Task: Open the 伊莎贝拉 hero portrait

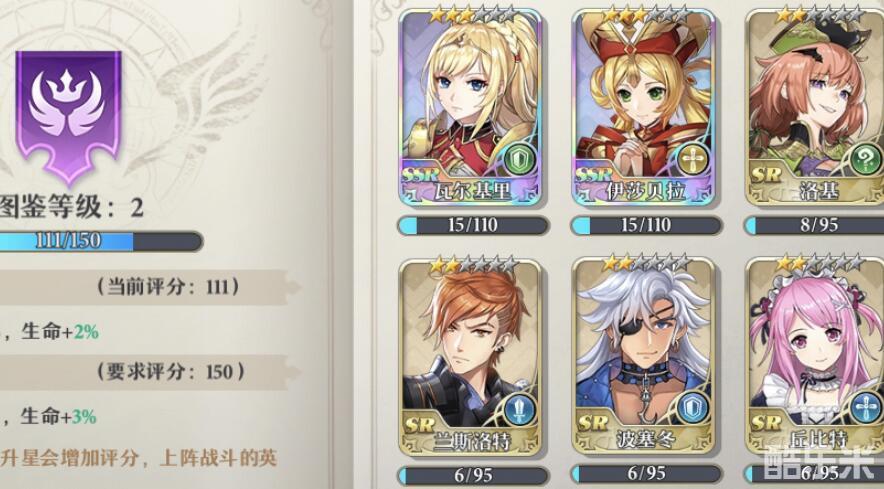Action: coord(644,106)
